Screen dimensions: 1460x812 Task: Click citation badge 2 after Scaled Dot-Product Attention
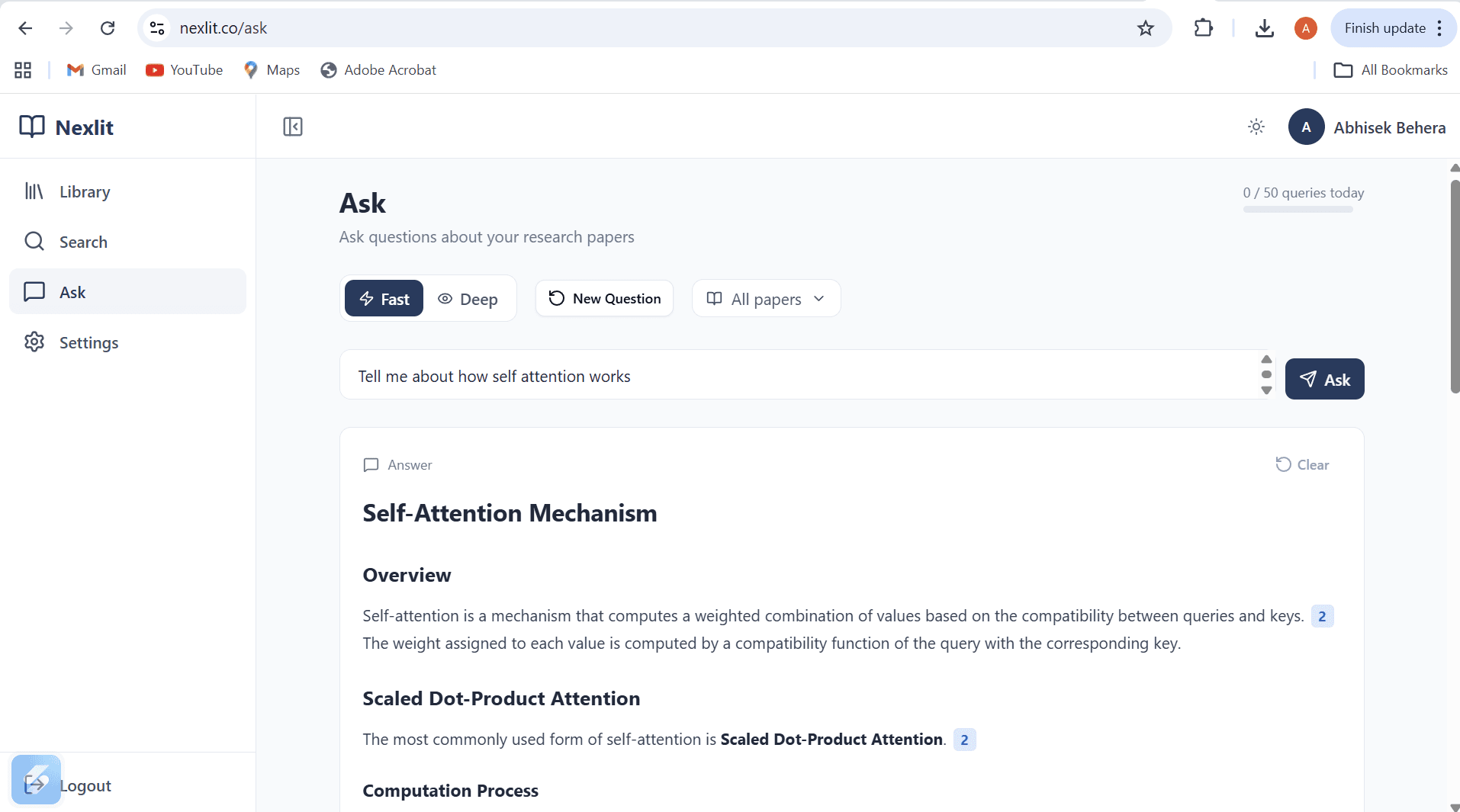pyautogui.click(x=964, y=739)
